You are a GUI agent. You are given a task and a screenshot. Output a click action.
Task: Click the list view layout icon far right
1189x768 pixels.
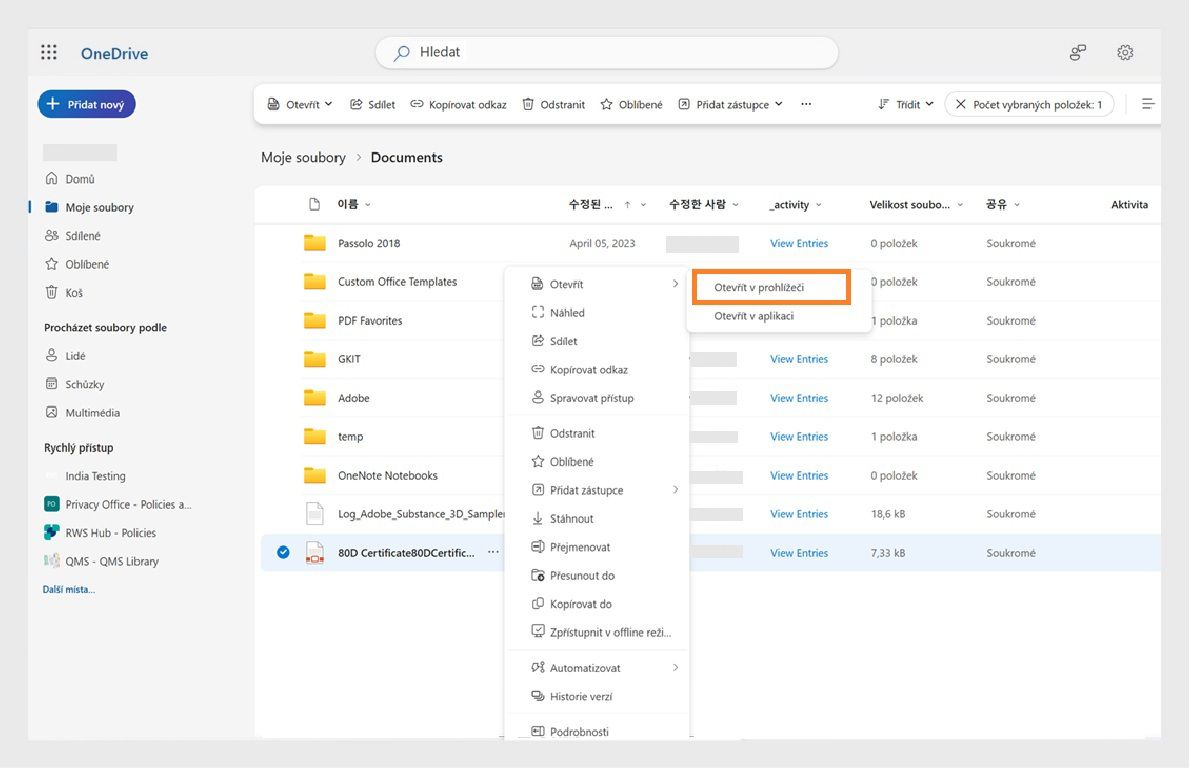pyautogui.click(x=1147, y=103)
